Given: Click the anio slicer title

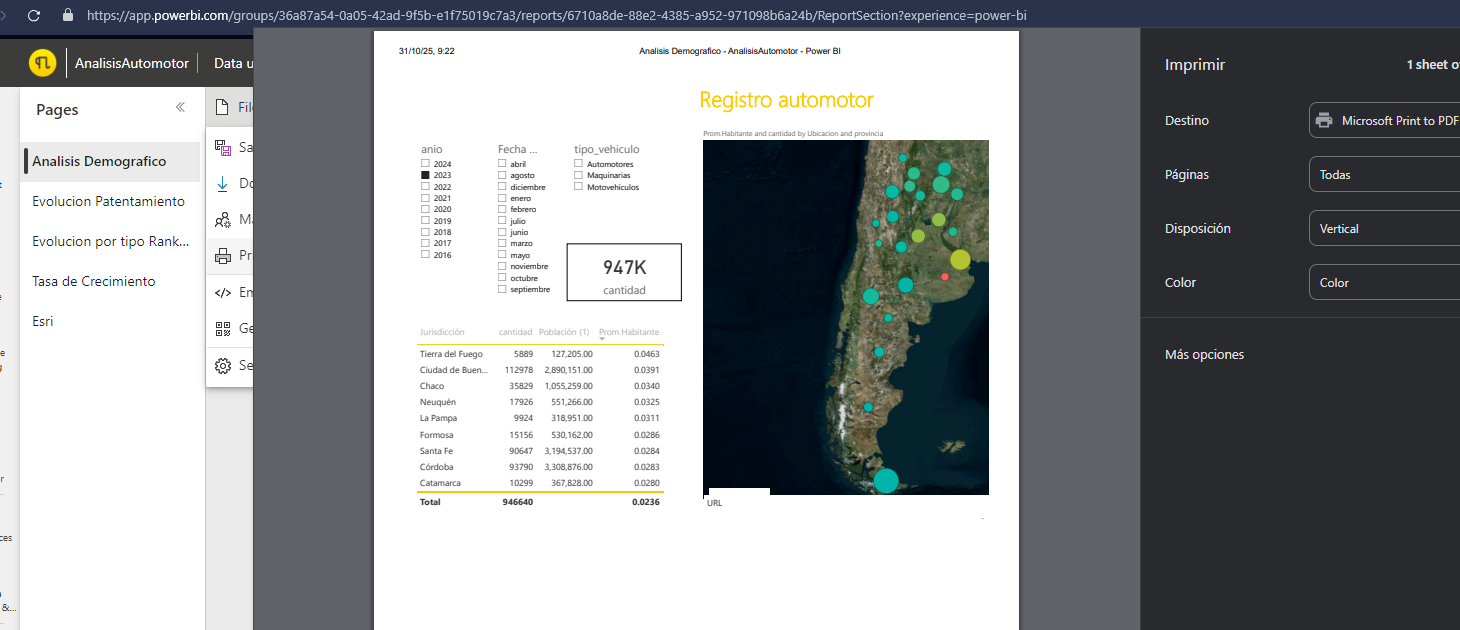Looking at the screenshot, I should coord(431,149).
